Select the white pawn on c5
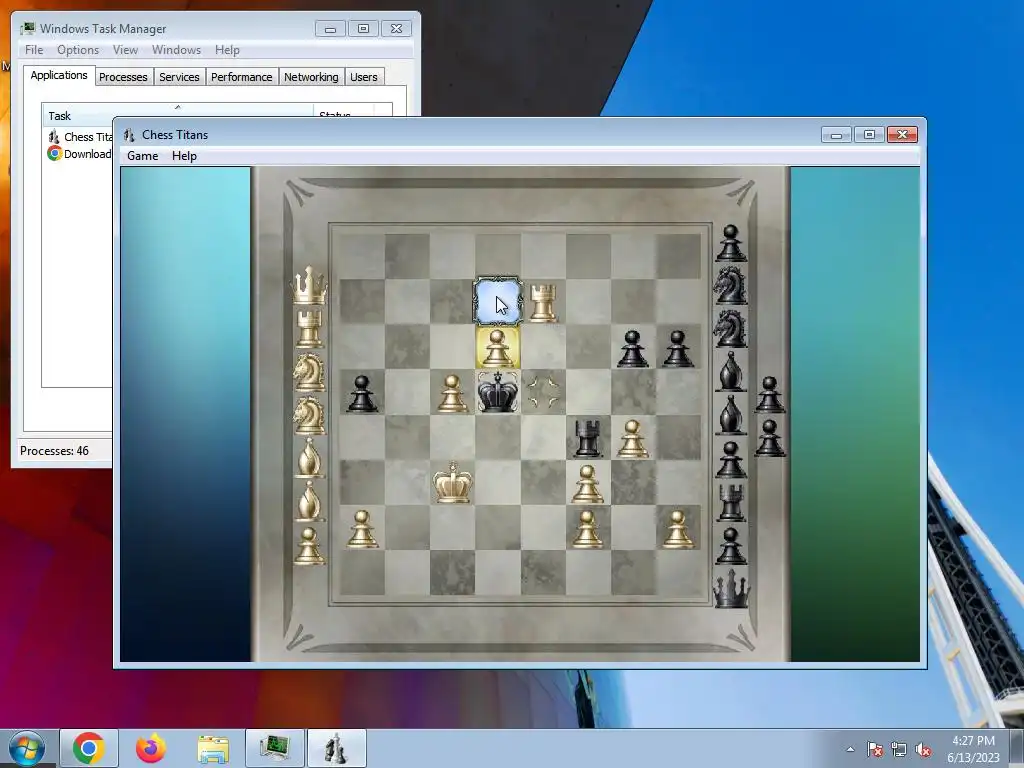Screen dimensions: 1024x768 [452, 394]
